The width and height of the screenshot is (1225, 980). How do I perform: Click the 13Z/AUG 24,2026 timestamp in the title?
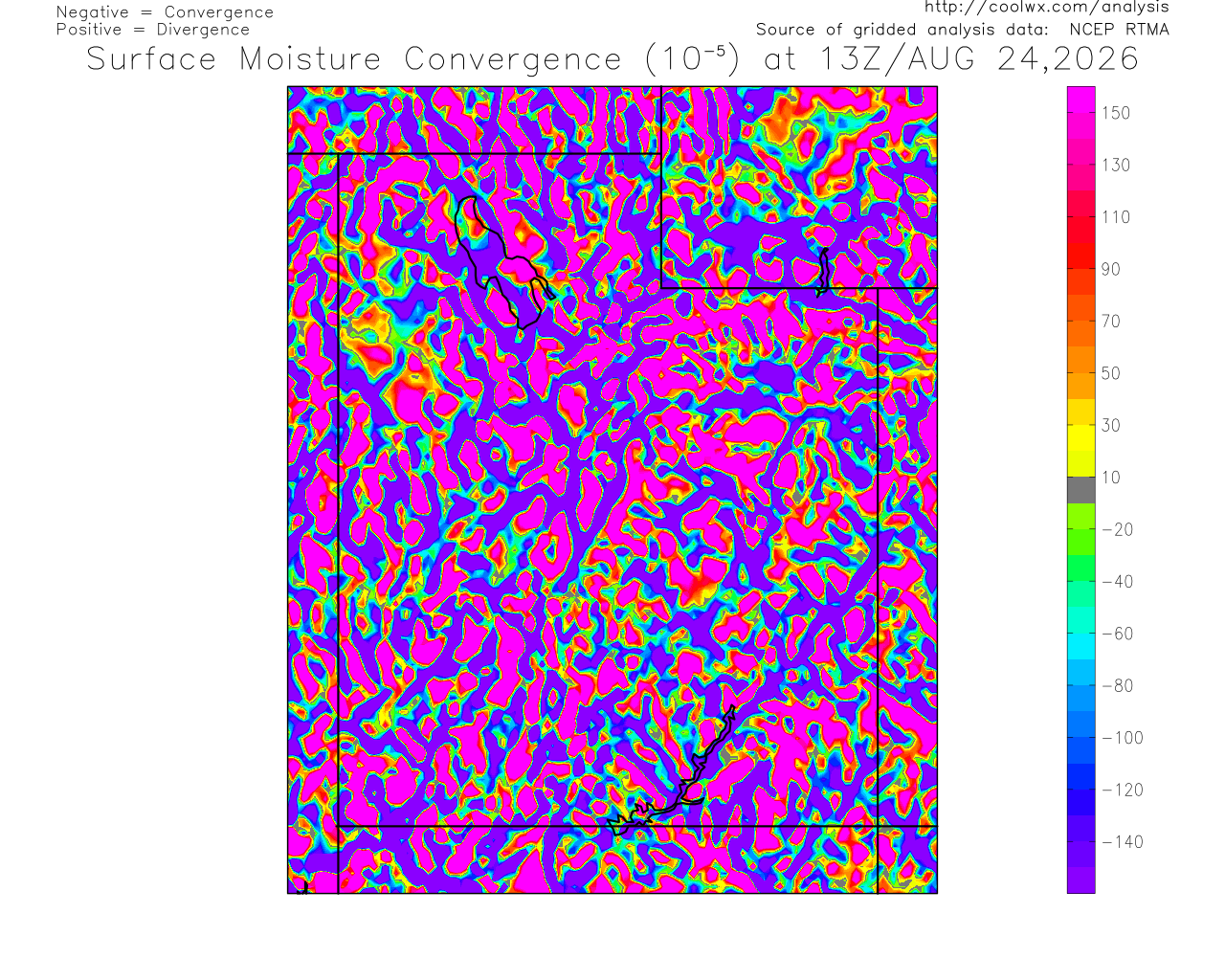coord(980,59)
